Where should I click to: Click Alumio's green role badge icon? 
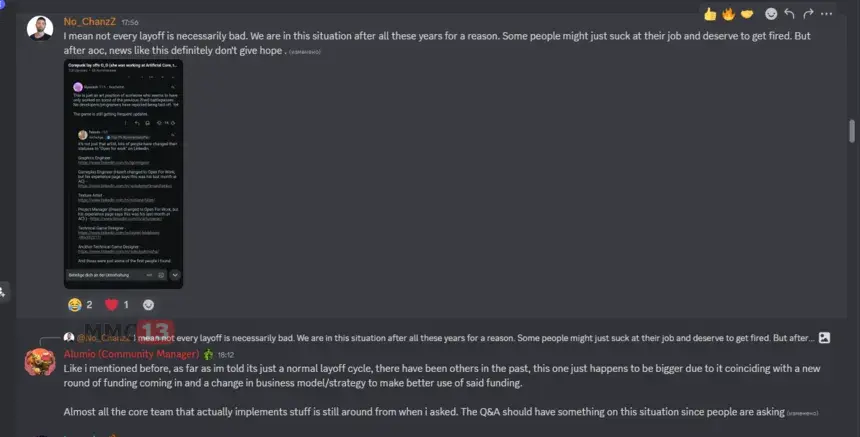[x=209, y=354]
